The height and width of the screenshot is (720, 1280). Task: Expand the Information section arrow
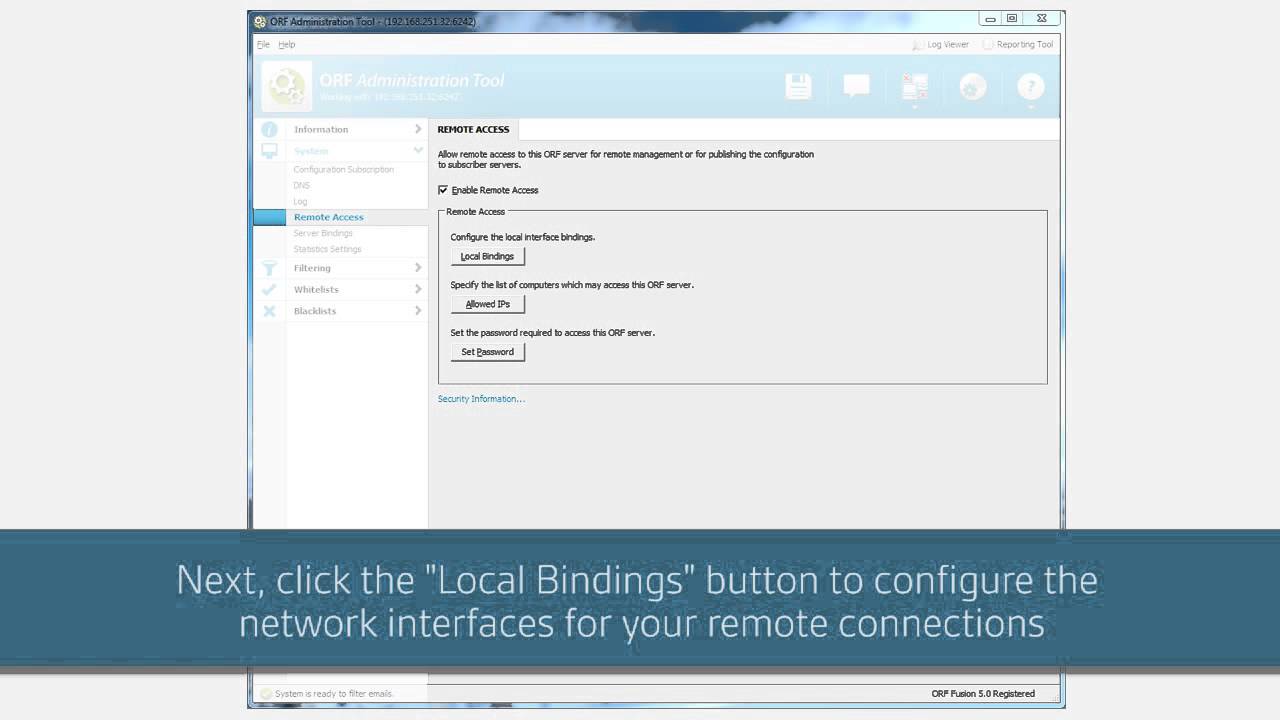click(x=418, y=129)
